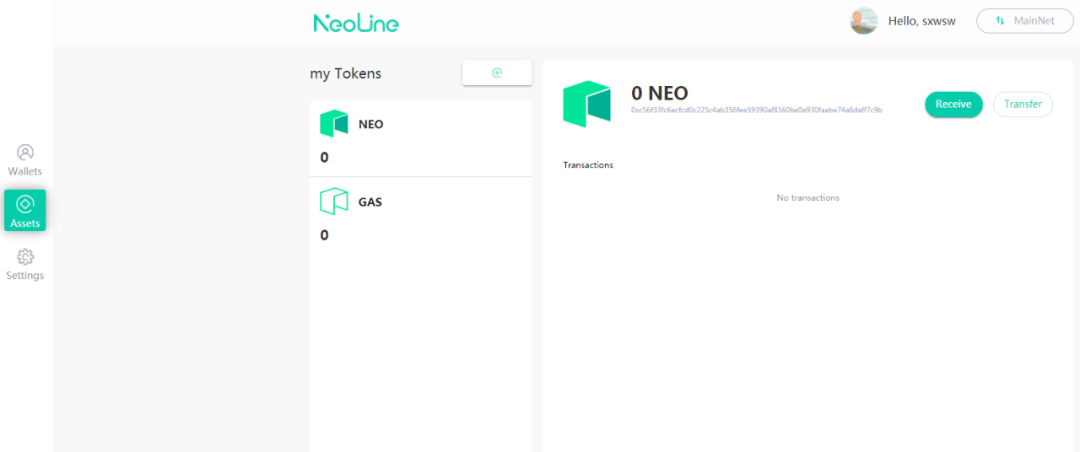The image size is (1080, 452).
Task: Add a new token with plus button
Action: (x=497, y=72)
